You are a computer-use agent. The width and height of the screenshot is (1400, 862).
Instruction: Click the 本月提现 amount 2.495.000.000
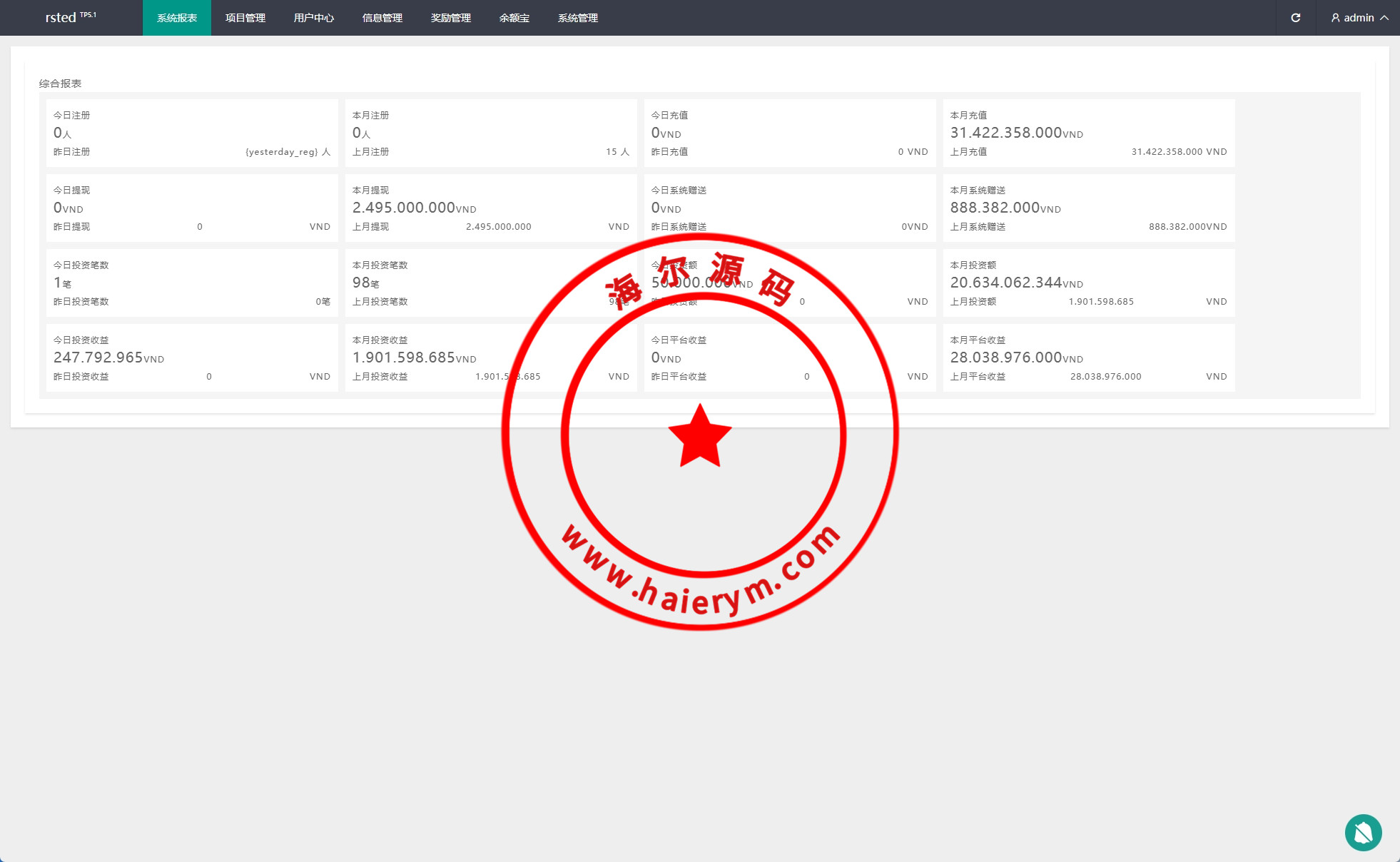(404, 208)
